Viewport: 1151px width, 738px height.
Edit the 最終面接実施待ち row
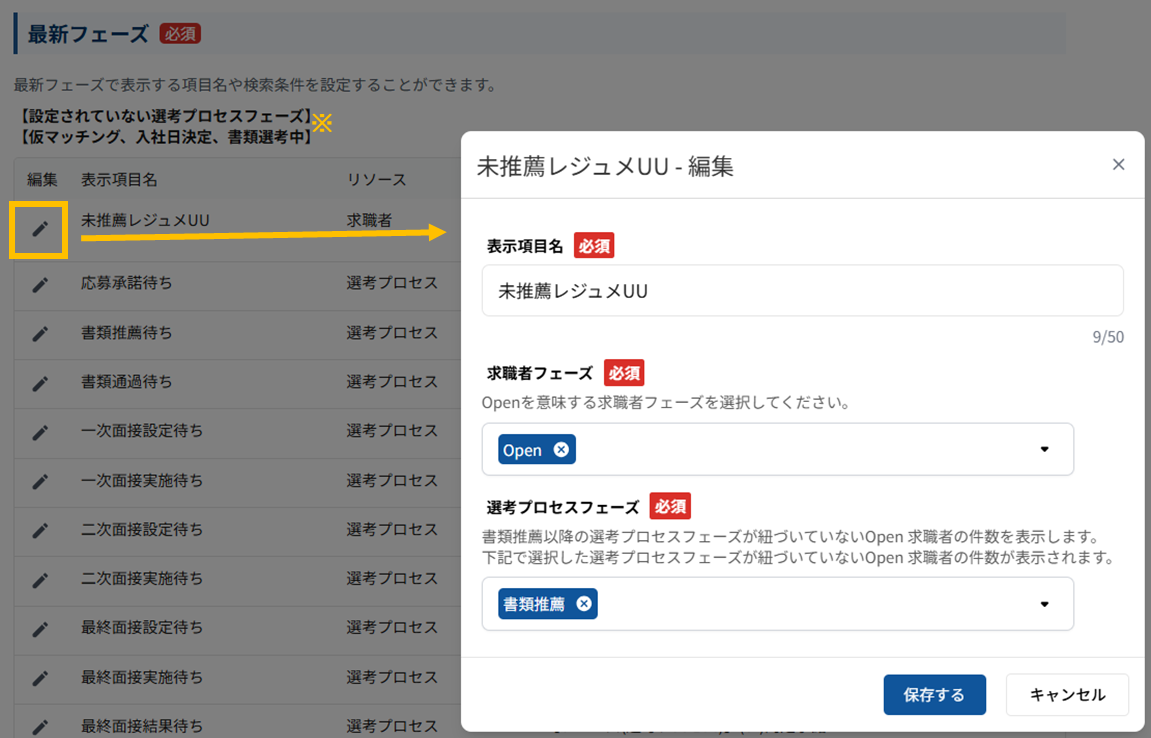tap(39, 677)
